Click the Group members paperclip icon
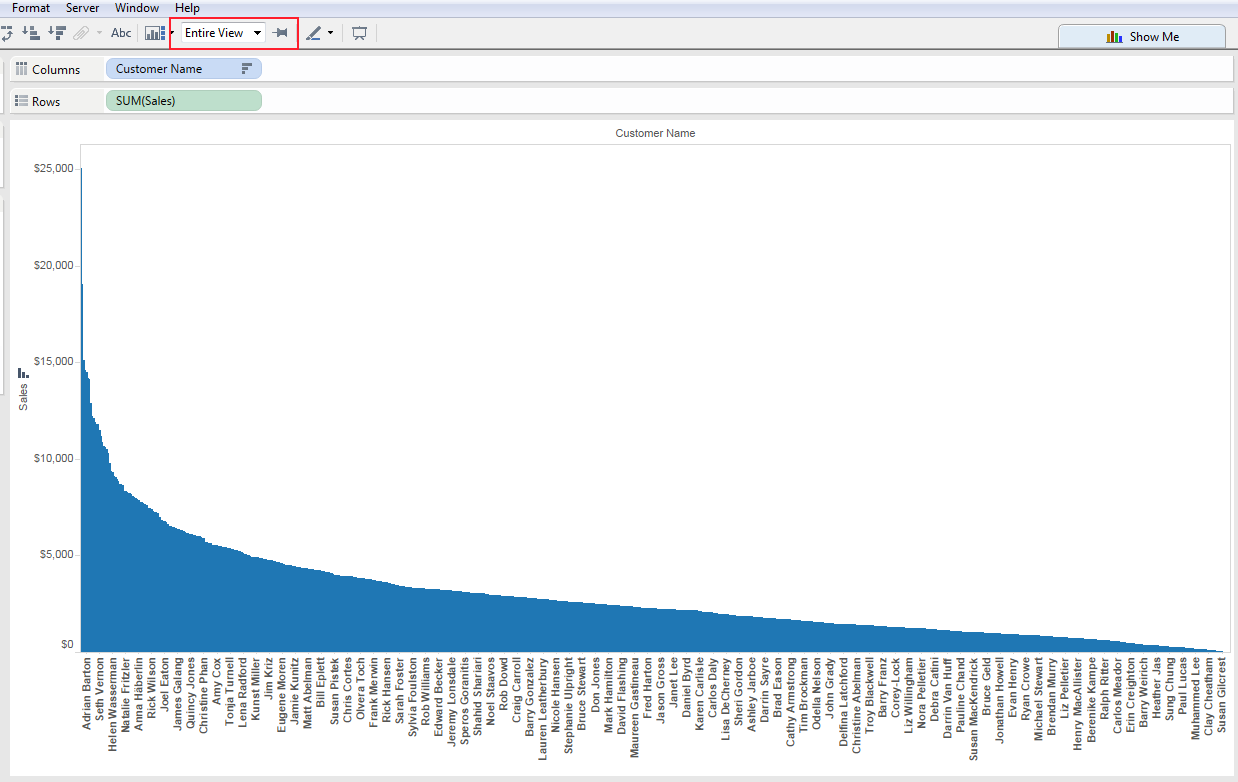 pos(81,33)
